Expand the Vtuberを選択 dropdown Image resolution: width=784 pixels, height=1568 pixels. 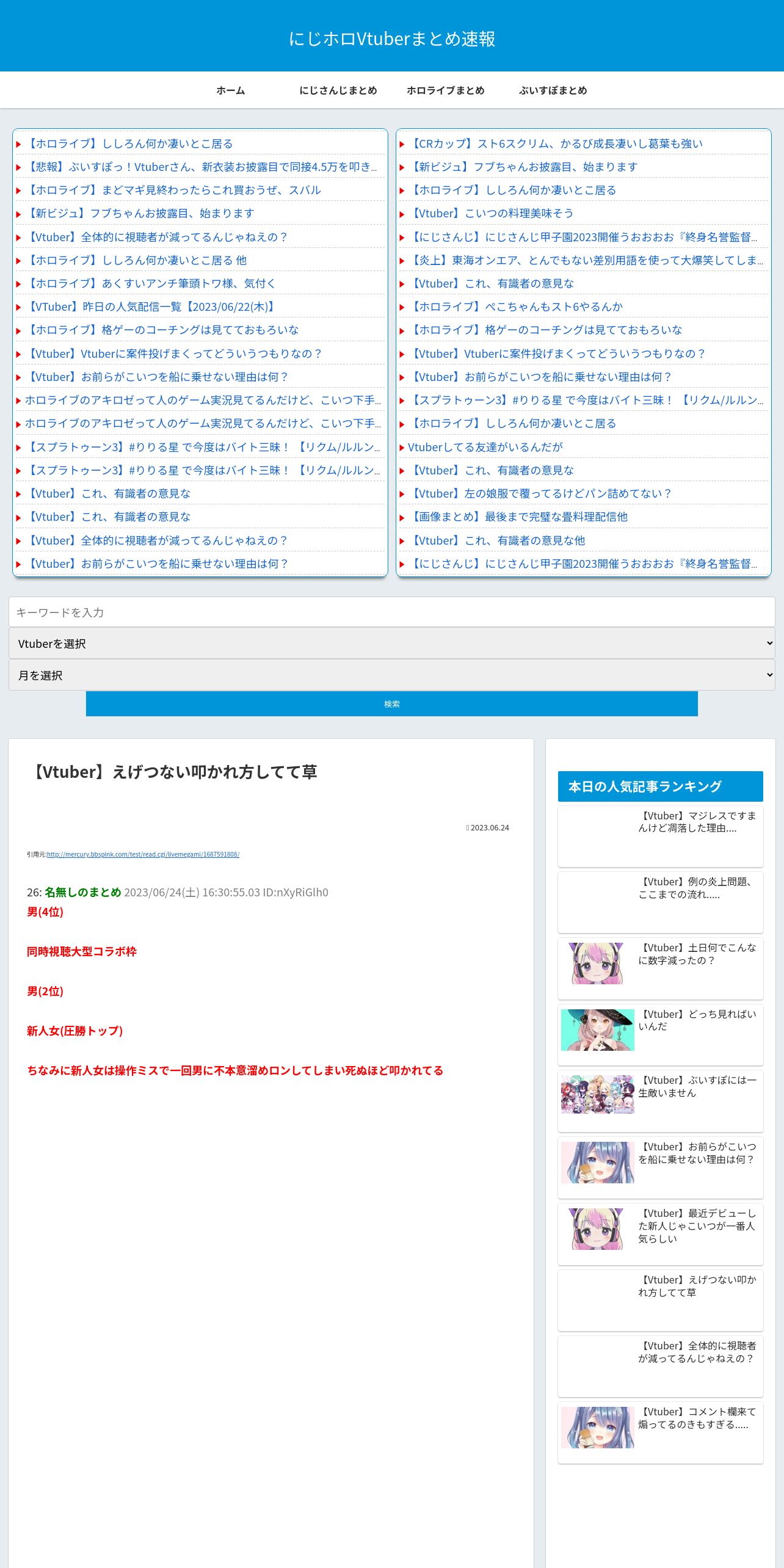[x=392, y=644]
